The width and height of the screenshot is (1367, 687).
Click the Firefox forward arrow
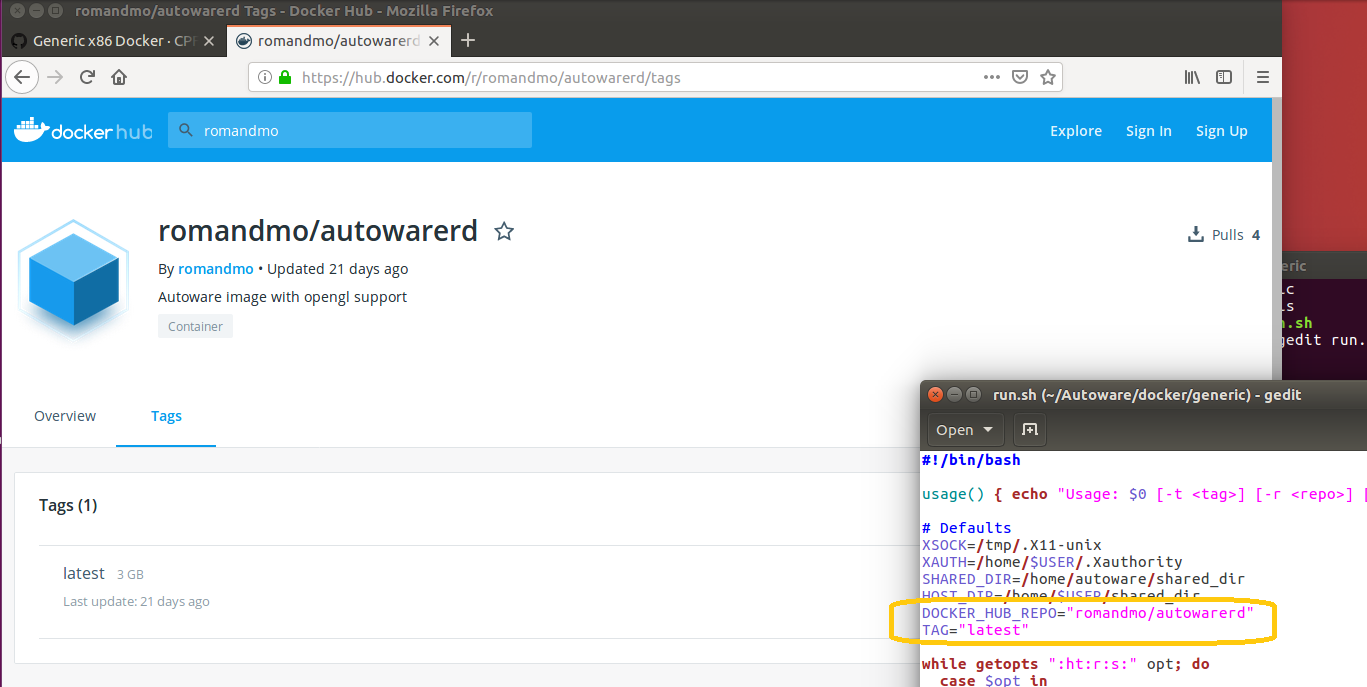click(x=55, y=77)
